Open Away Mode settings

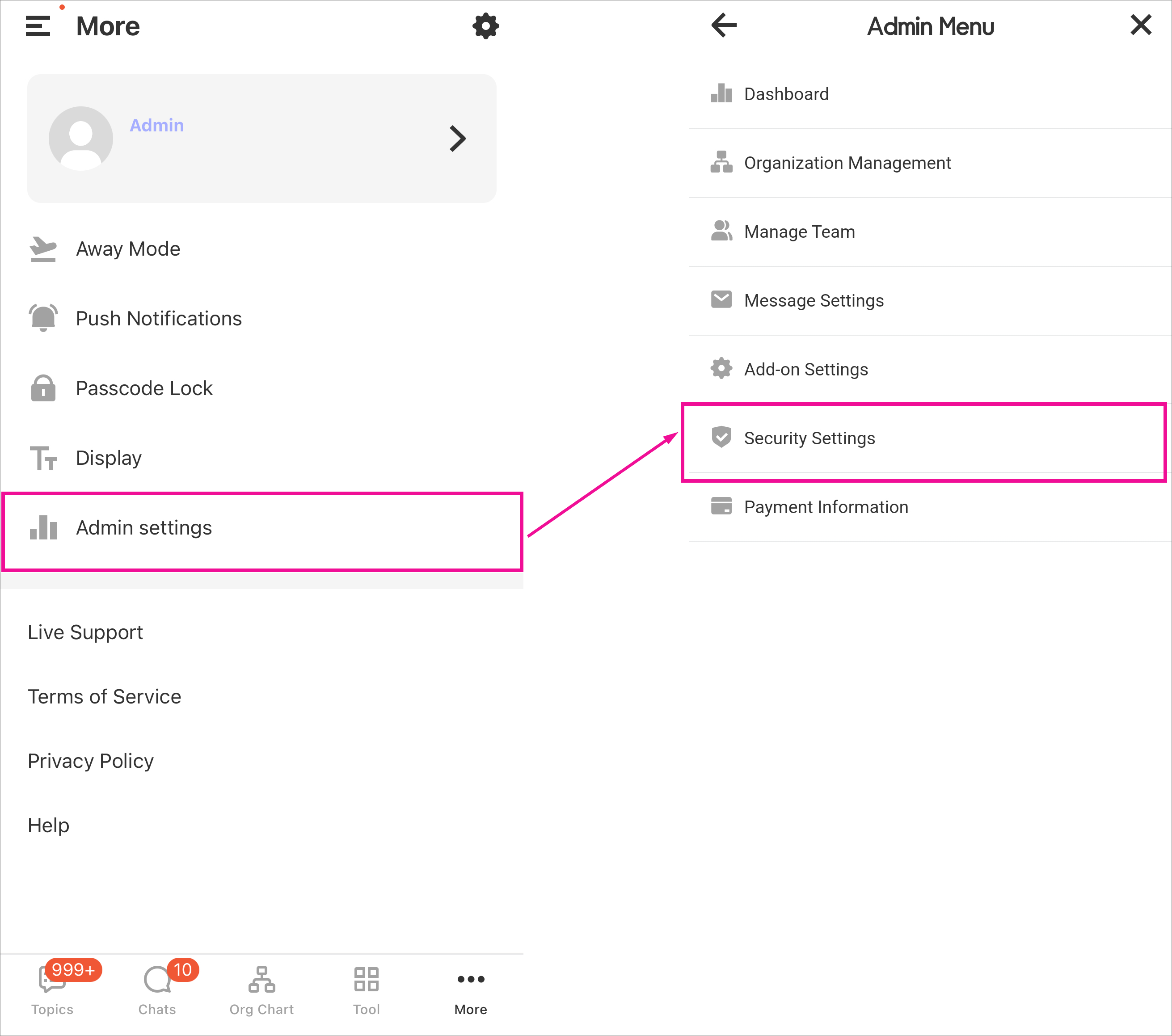coord(128,249)
